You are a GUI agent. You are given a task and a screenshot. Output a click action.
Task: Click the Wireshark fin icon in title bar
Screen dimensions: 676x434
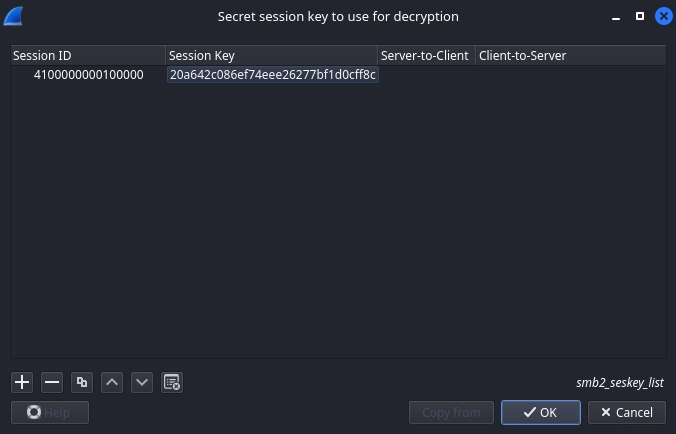[x=14, y=17]
